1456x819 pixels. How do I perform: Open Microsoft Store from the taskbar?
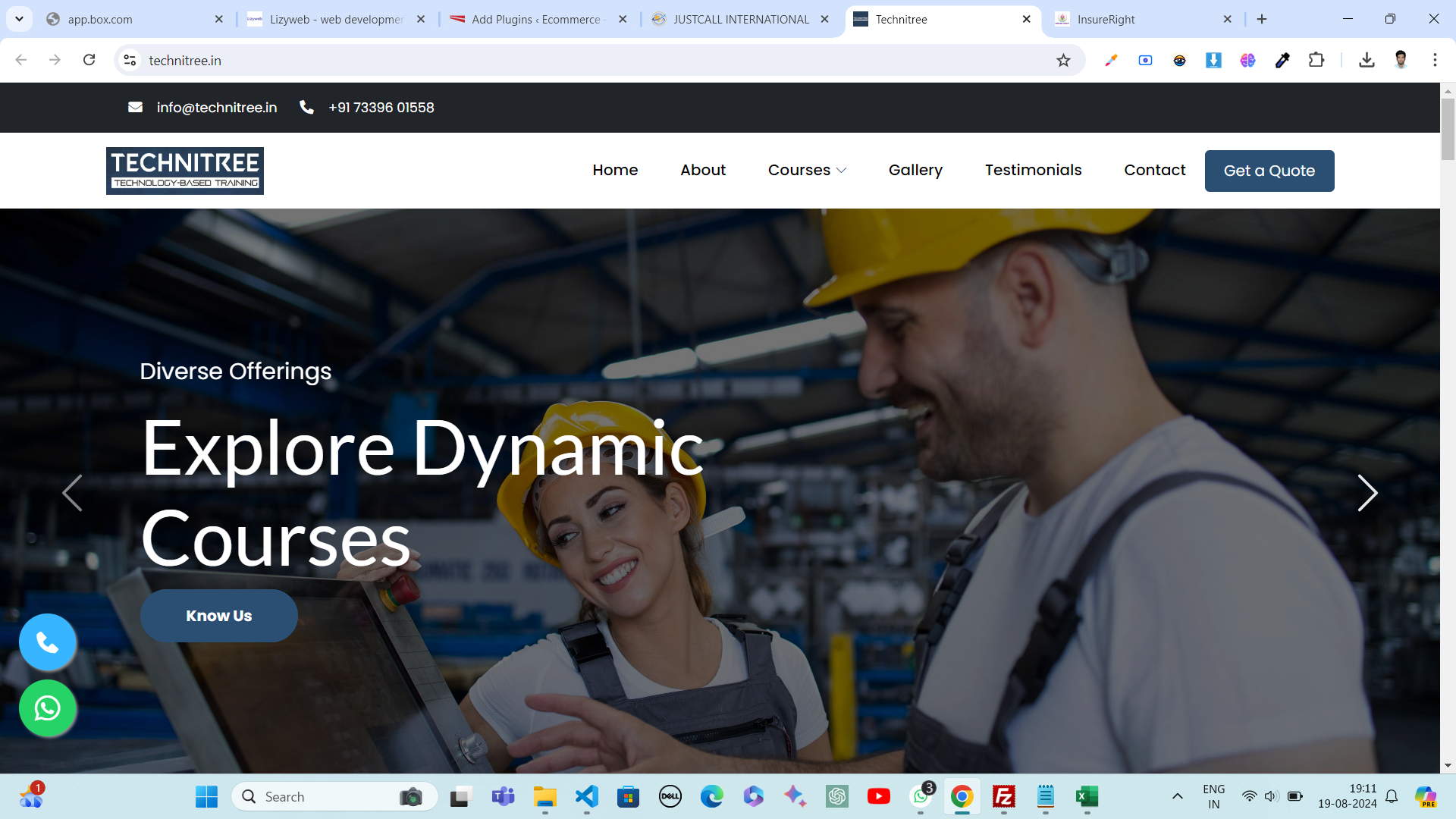point(628,796)
